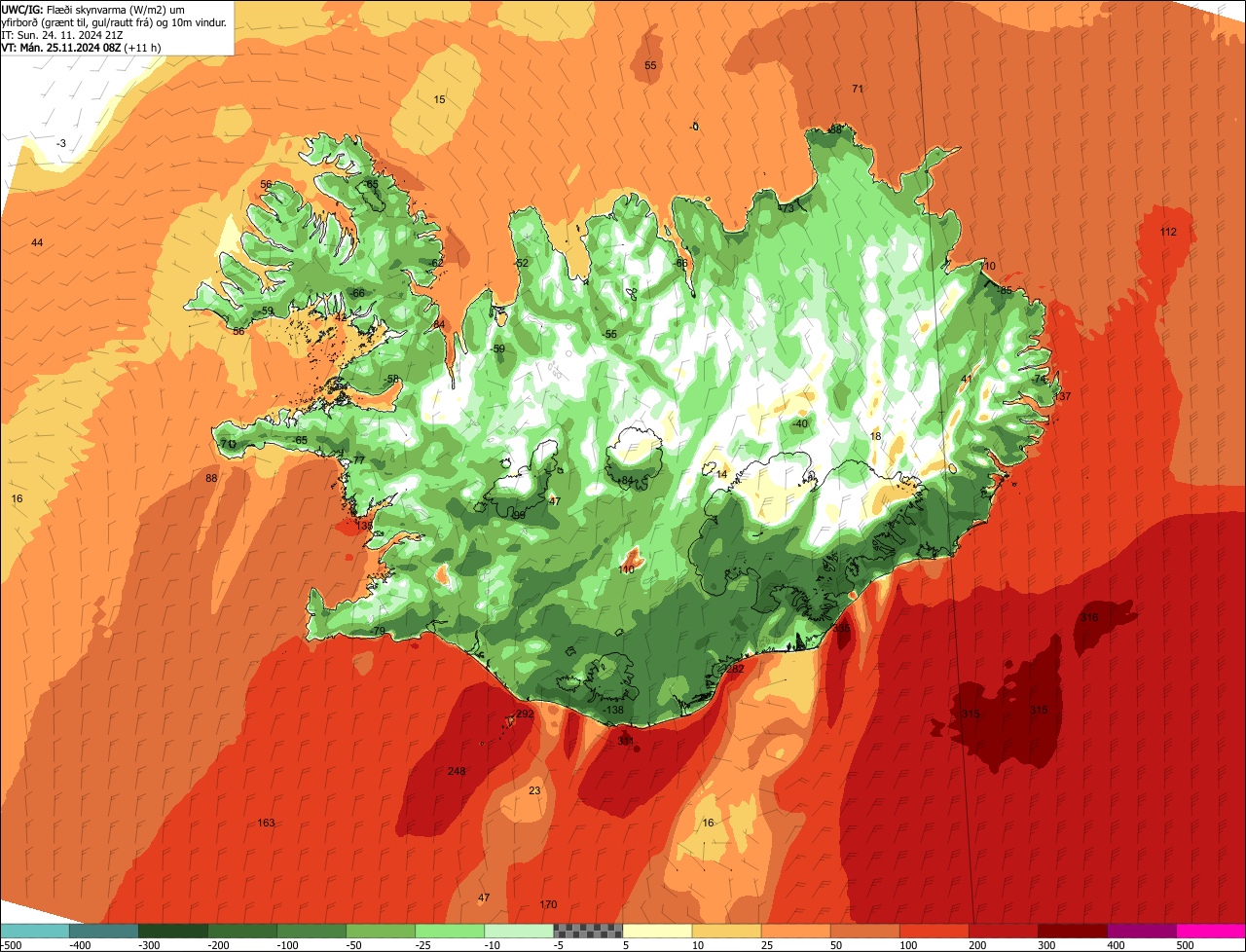Screen dimensions: 1246x952
Task: Click the '-40' value in the eastern highlands
Action: pos(799,423)
